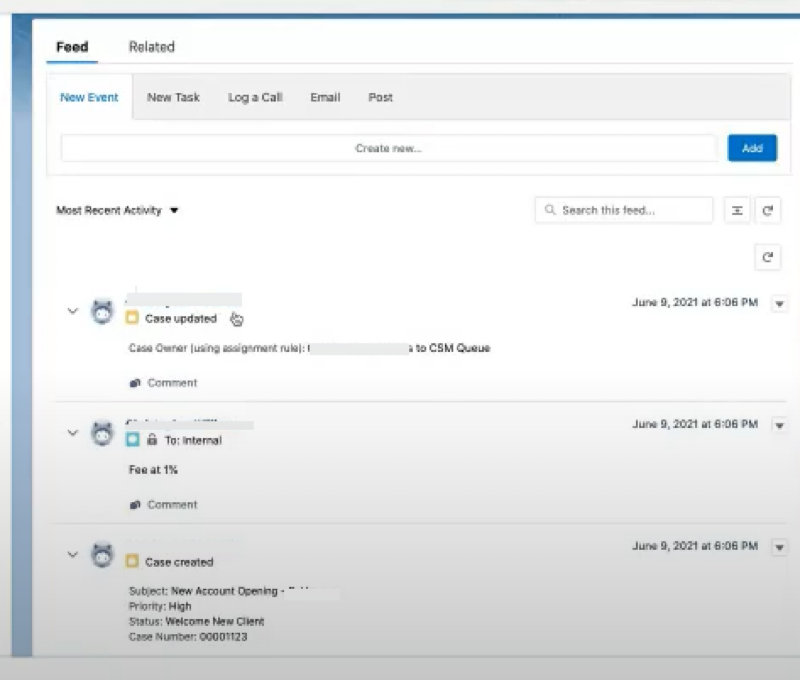Image resolution: width=800 pixels, height=680 pixels.
Task: Open actions menu for the Fee at 1% post
Action: (x=780, y=425)
